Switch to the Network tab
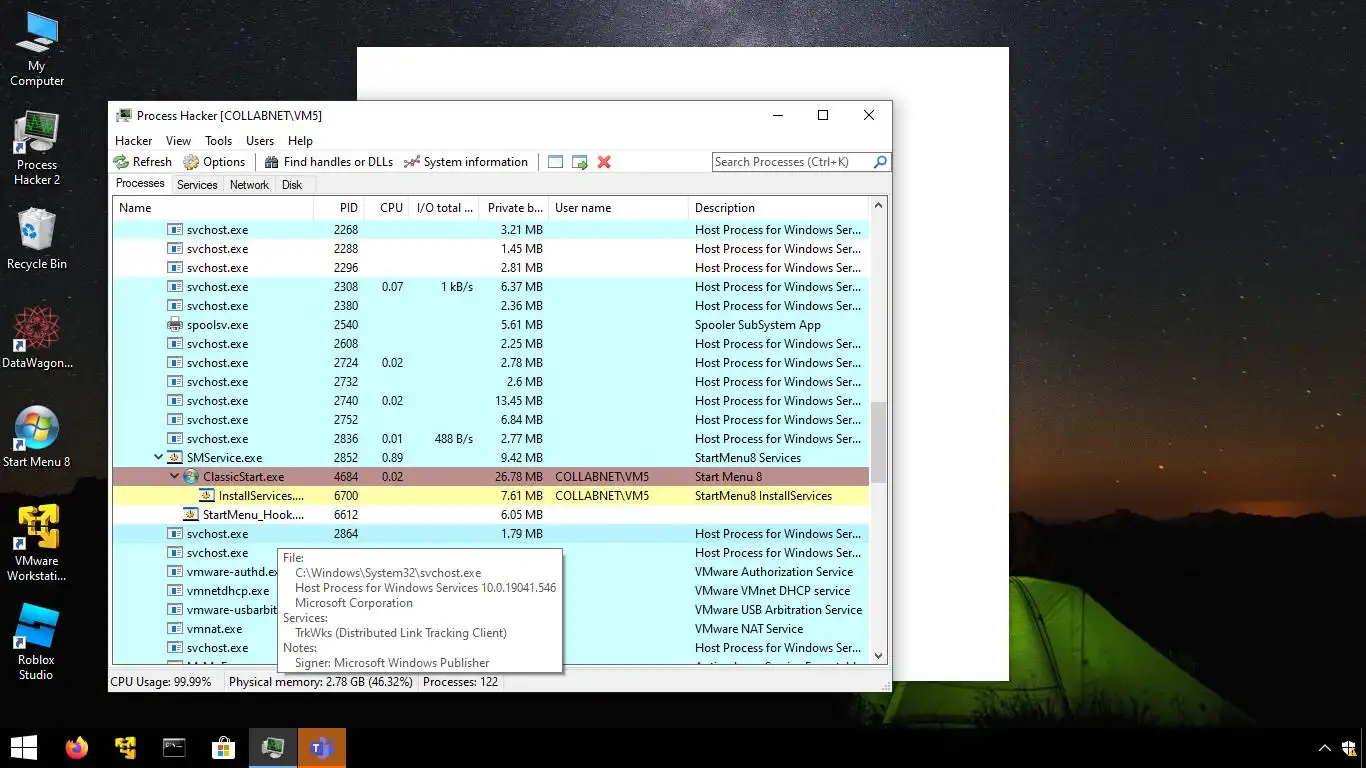 249,185
